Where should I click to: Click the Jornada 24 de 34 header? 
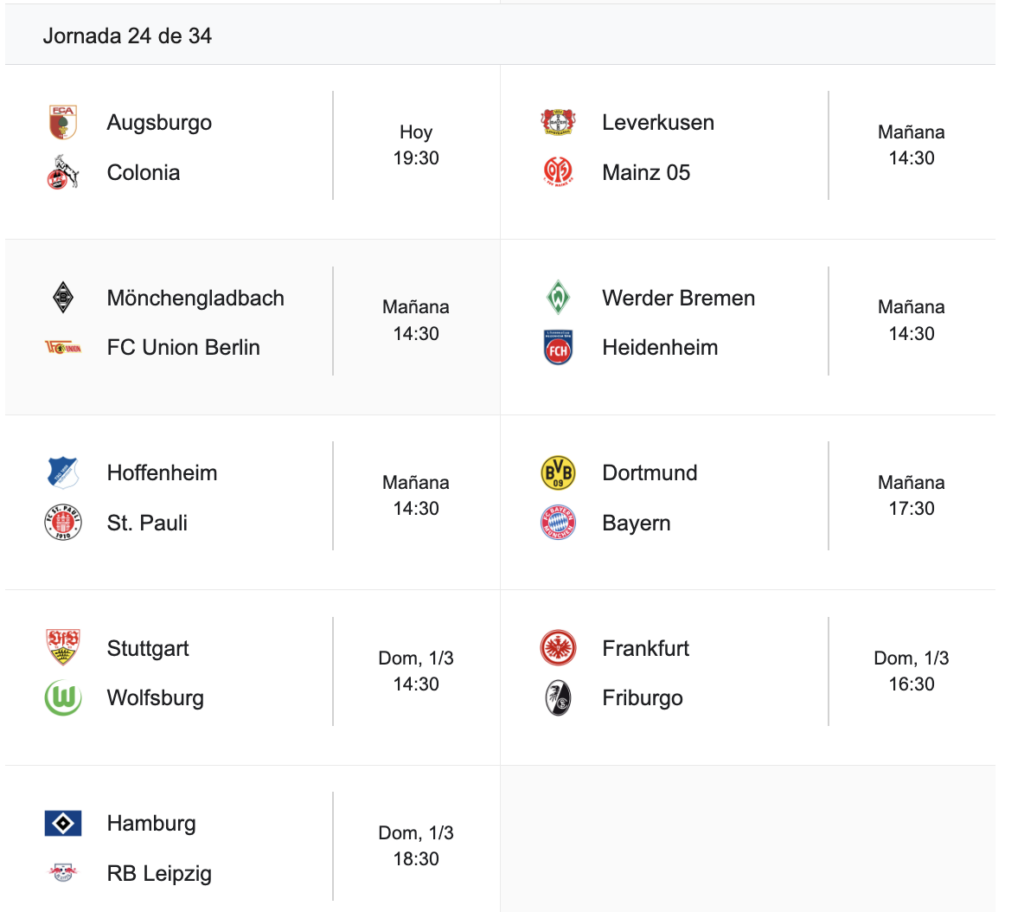click(127, 36)
